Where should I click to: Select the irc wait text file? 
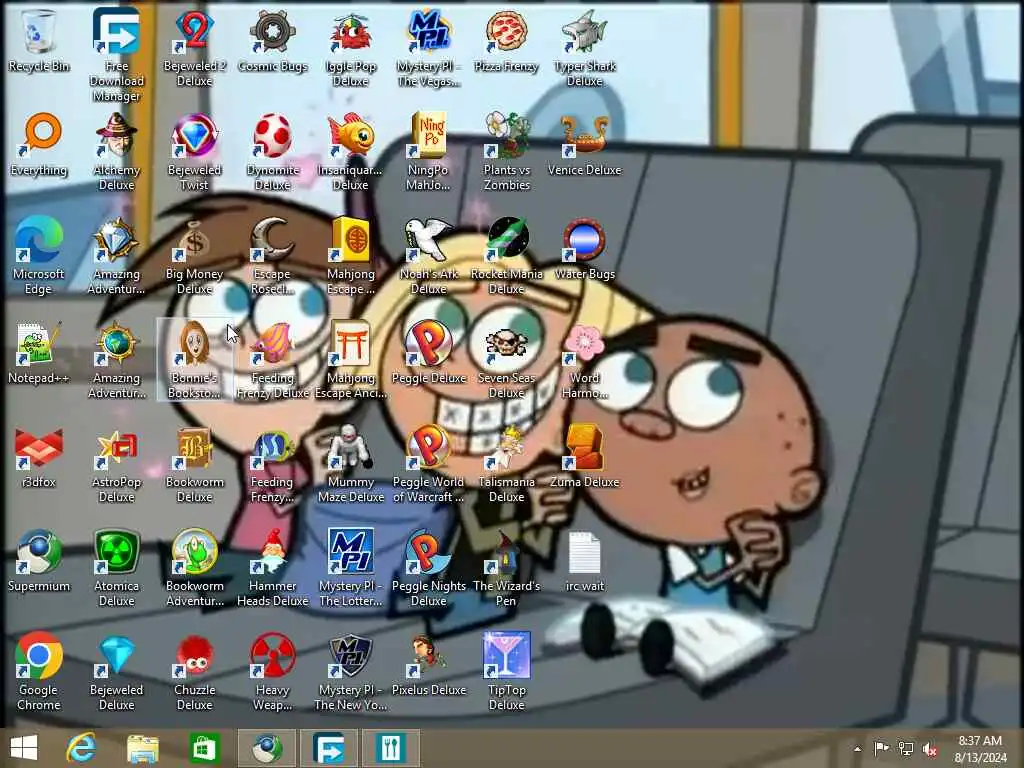point(584,561)
